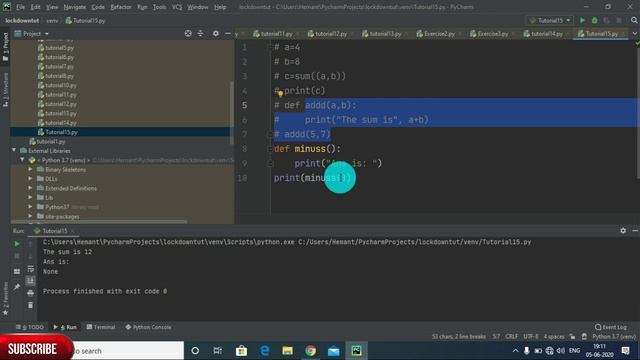Restore layout icon in Run panel
The image size is (640, 360).
[x=17, y=271]
